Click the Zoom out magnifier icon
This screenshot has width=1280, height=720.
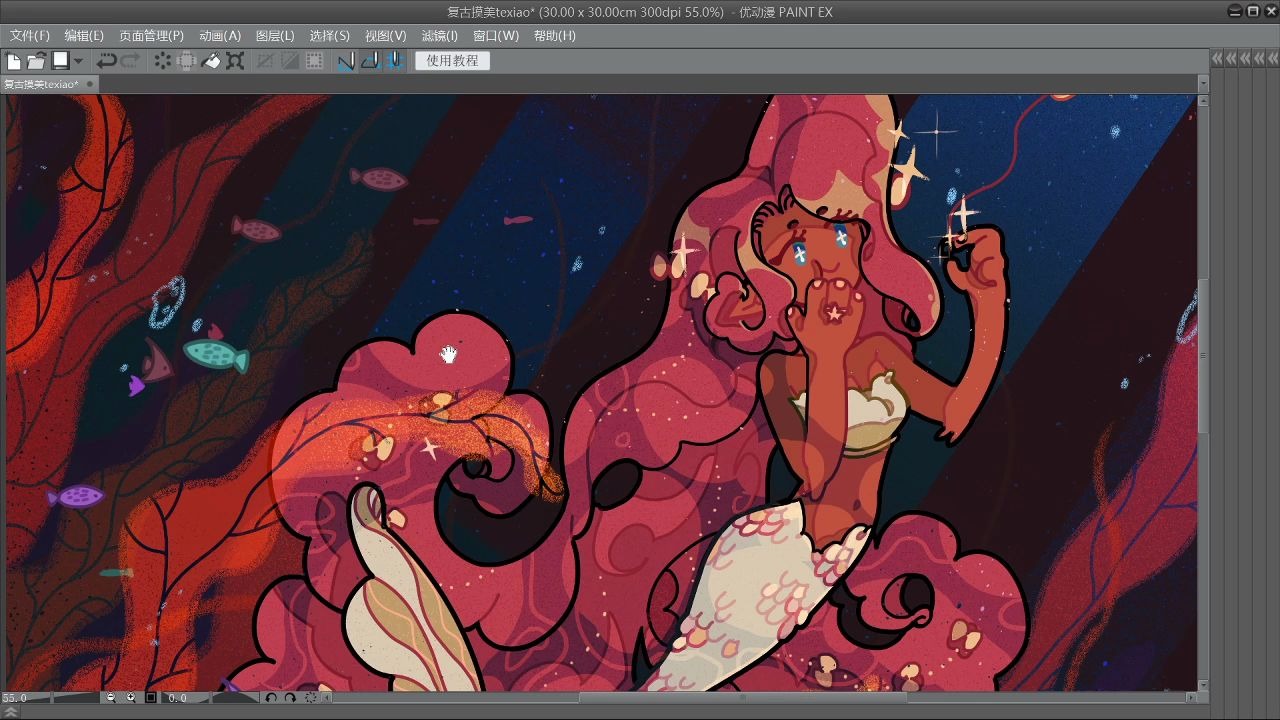click(111, 698)
